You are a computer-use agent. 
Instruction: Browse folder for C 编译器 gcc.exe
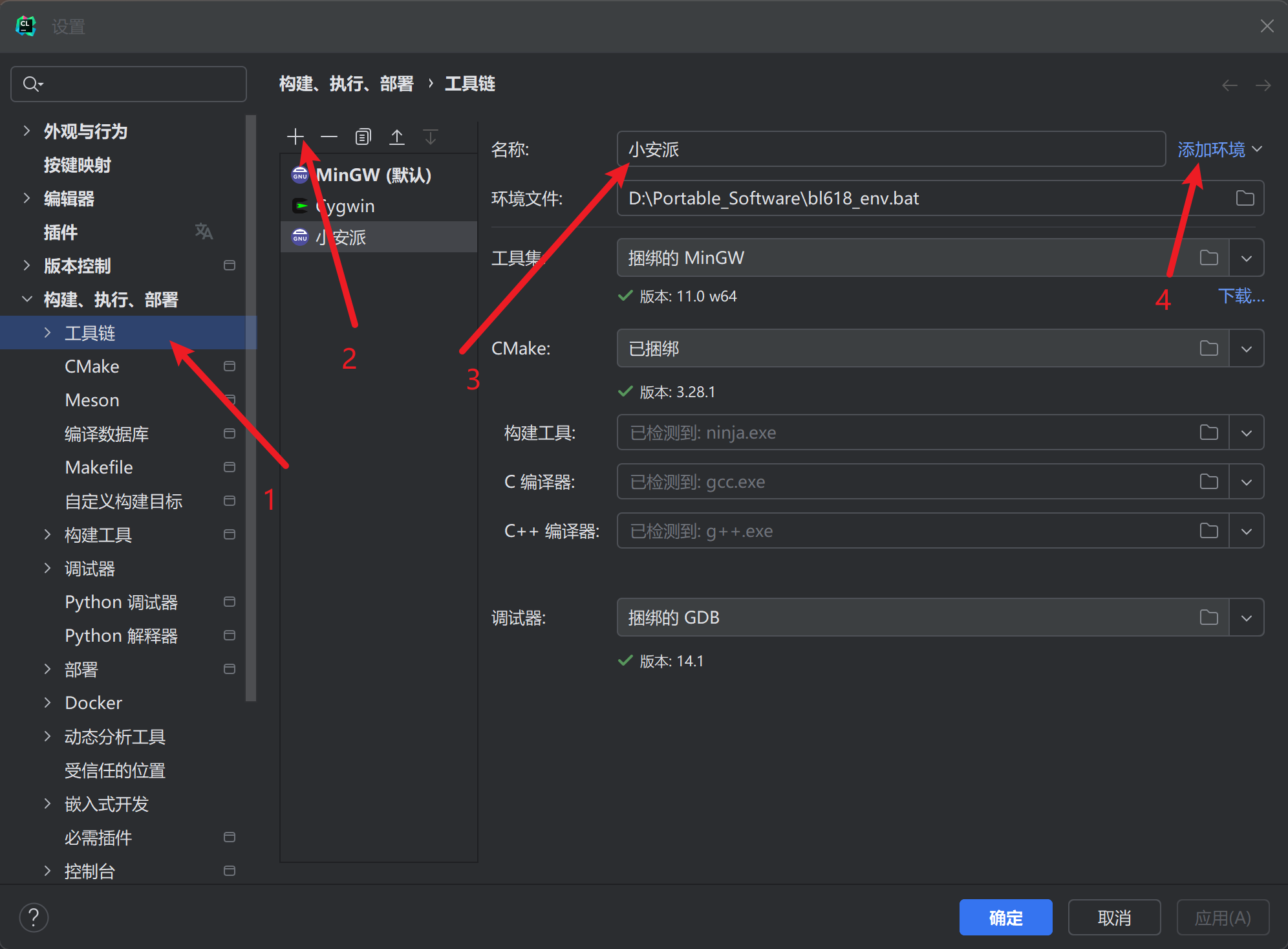pos(1208,481)
